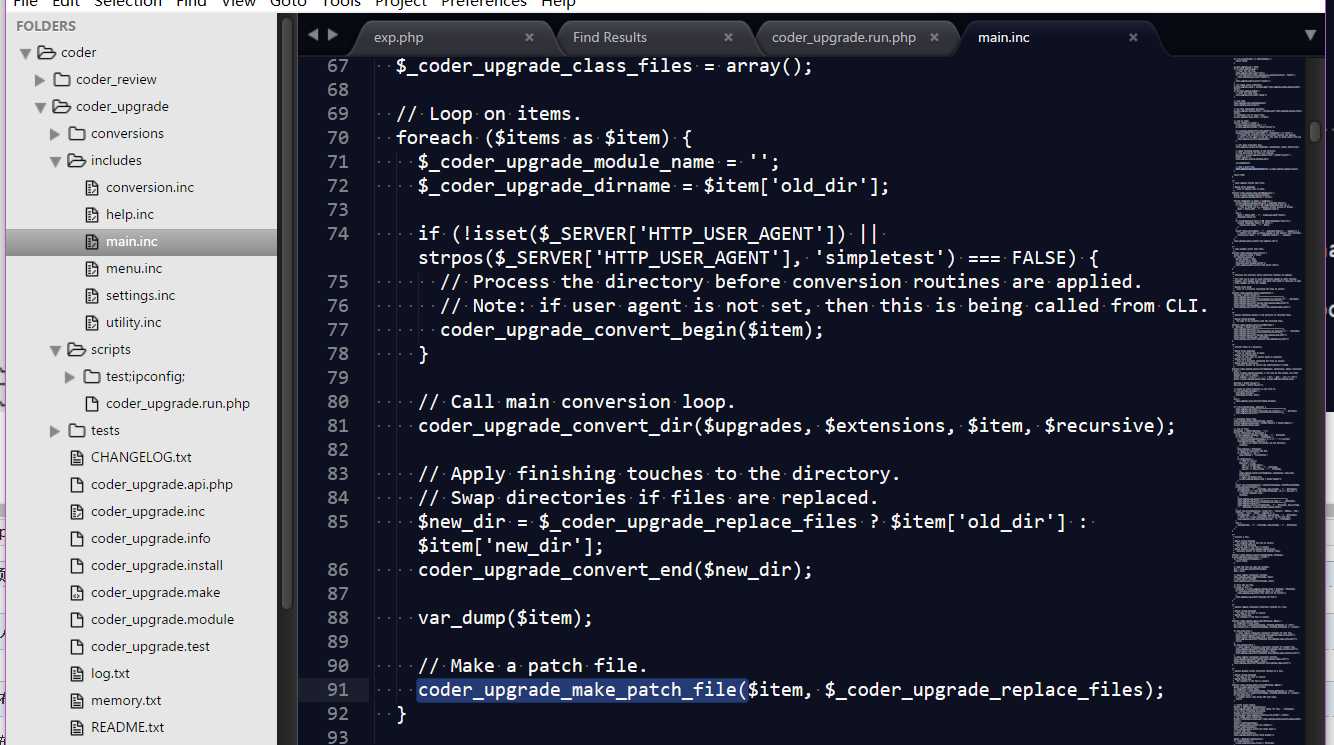Click the coder_upgrade.run.php sidebar file icon

pos(92,403)
